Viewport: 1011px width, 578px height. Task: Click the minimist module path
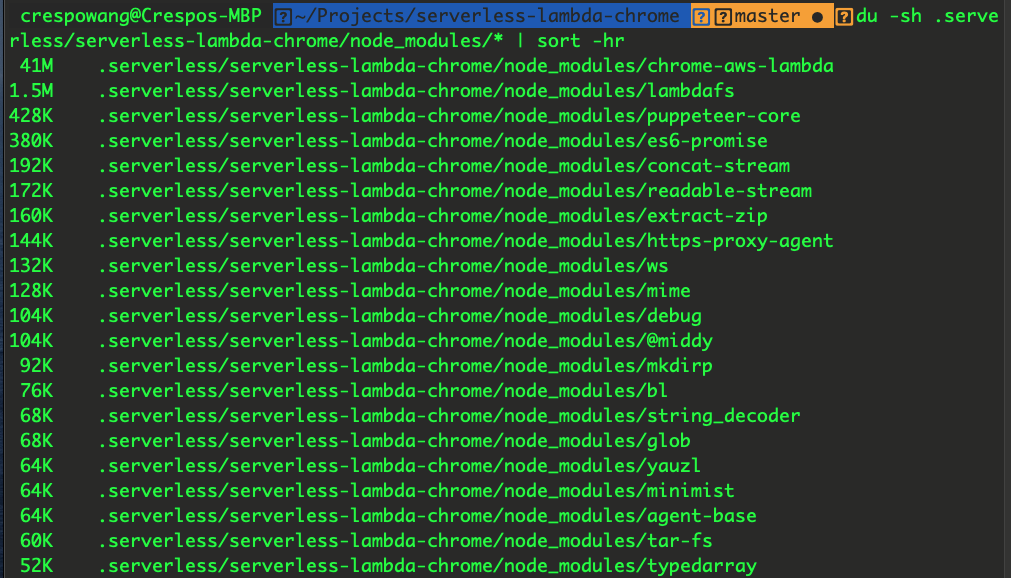(x=416, y=492)
